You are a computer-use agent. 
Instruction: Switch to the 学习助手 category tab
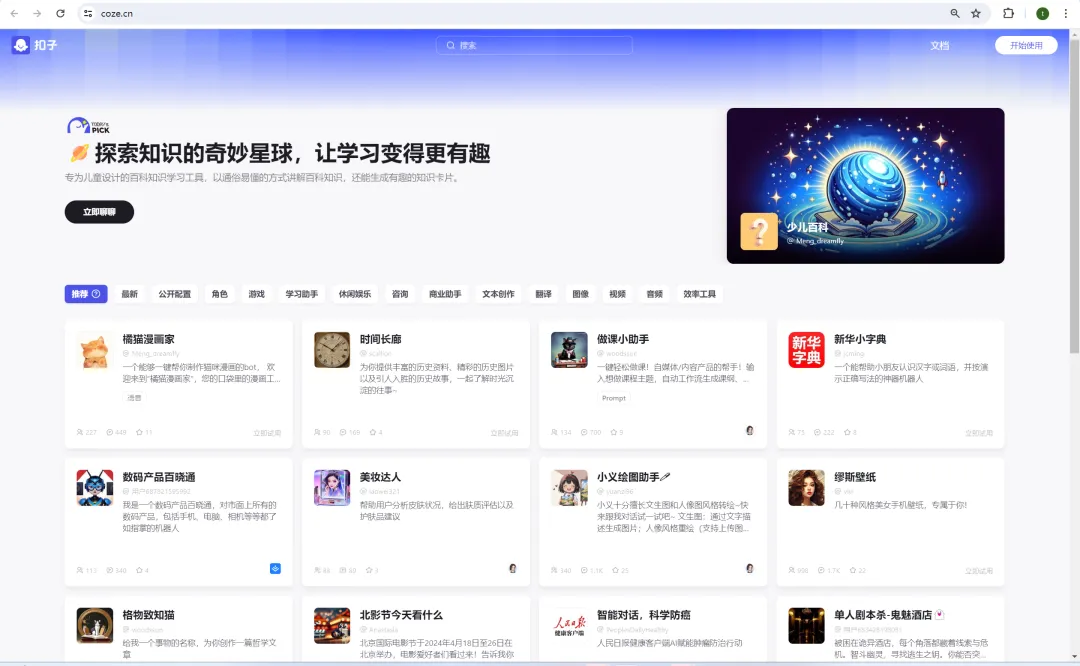[x=301, y=294]
